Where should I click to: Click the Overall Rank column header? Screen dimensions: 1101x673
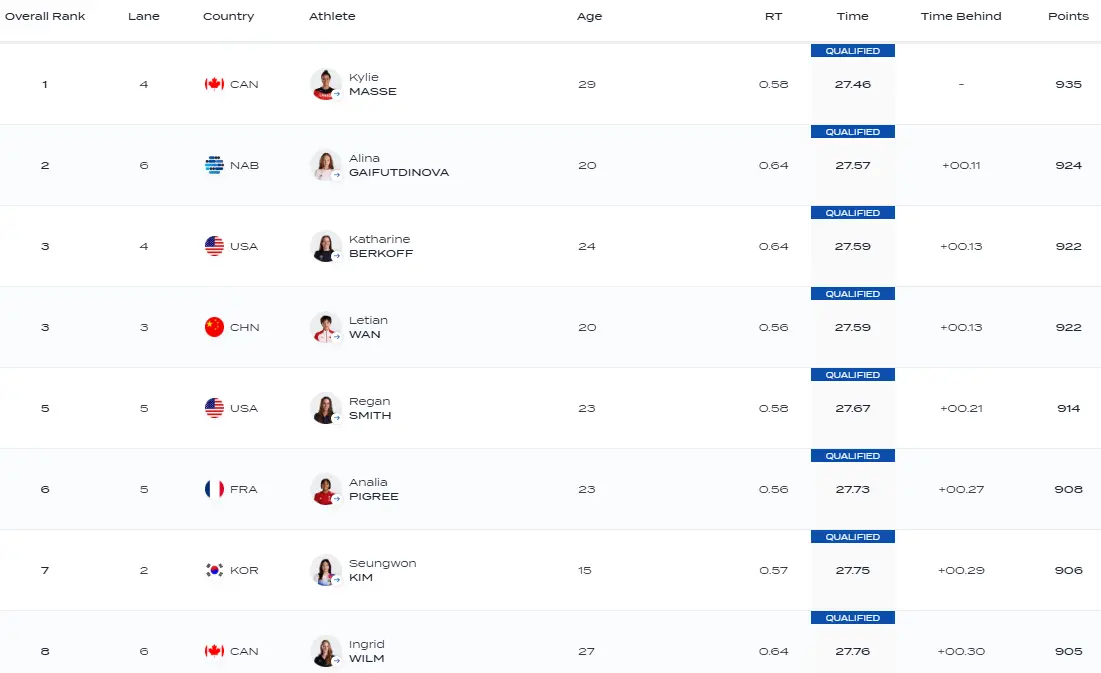pyautogui.click(x=45, y=16)
